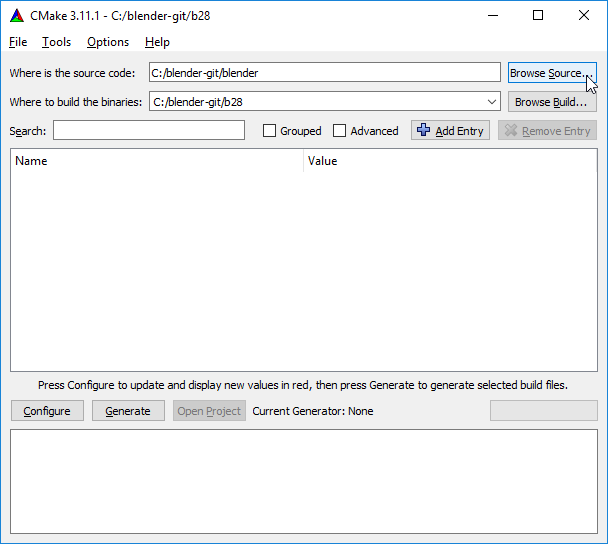This screenshot has width=608, height=544.
Task: Click the Name column header
Action: point(157,161)
